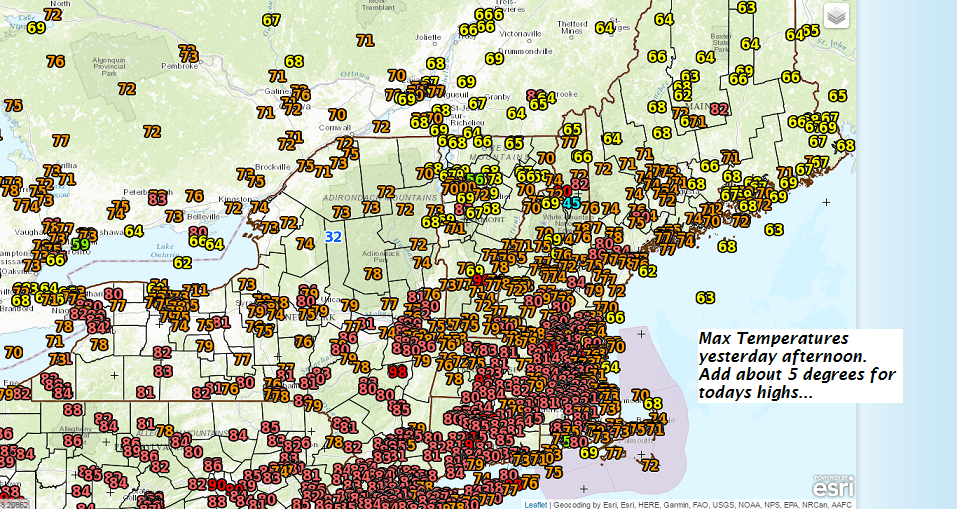Select the 76 marker west of Algonquin Park

[55, 61]
